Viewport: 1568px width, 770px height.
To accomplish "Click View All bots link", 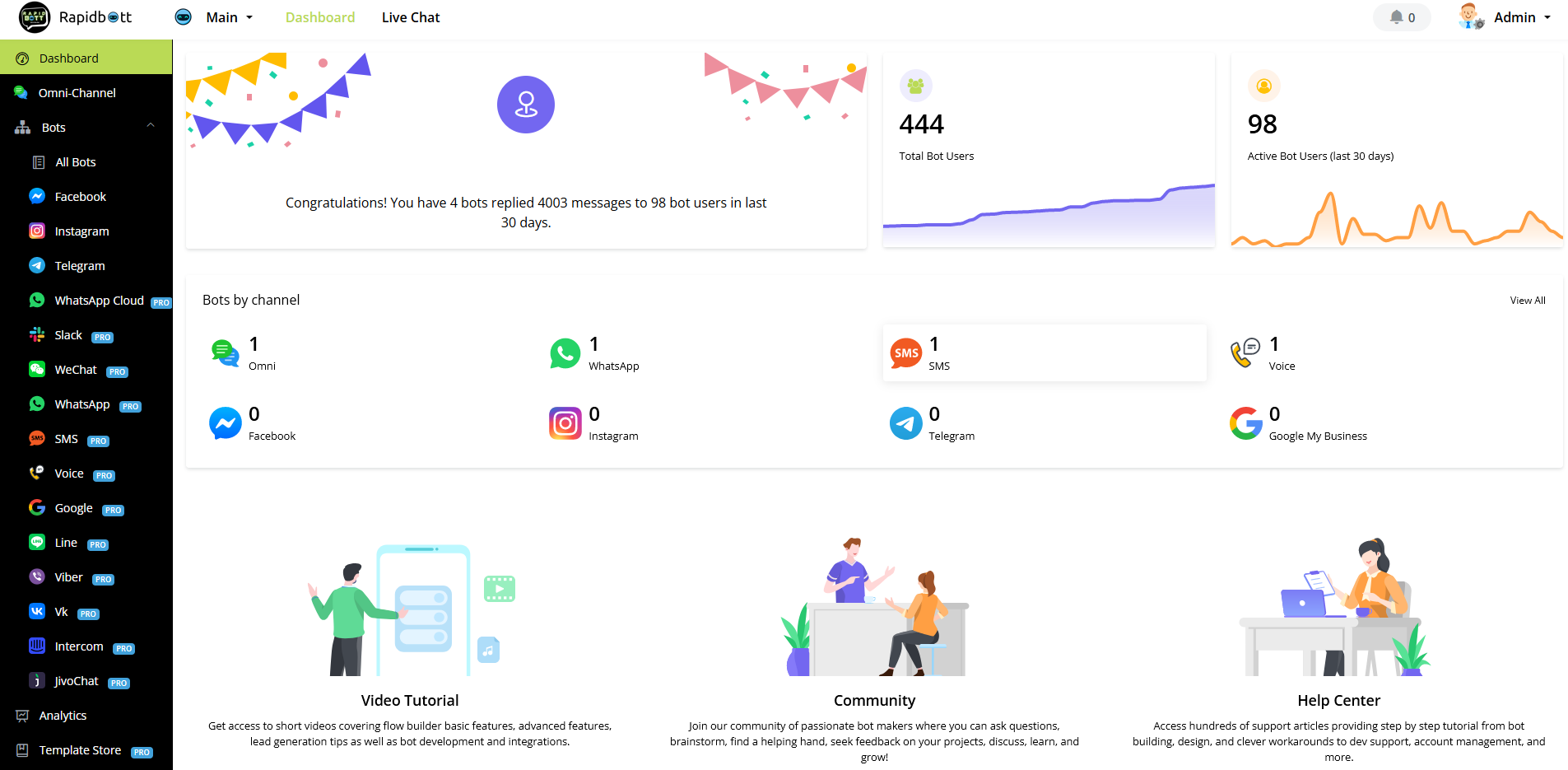I will (x=1528, y=301).
